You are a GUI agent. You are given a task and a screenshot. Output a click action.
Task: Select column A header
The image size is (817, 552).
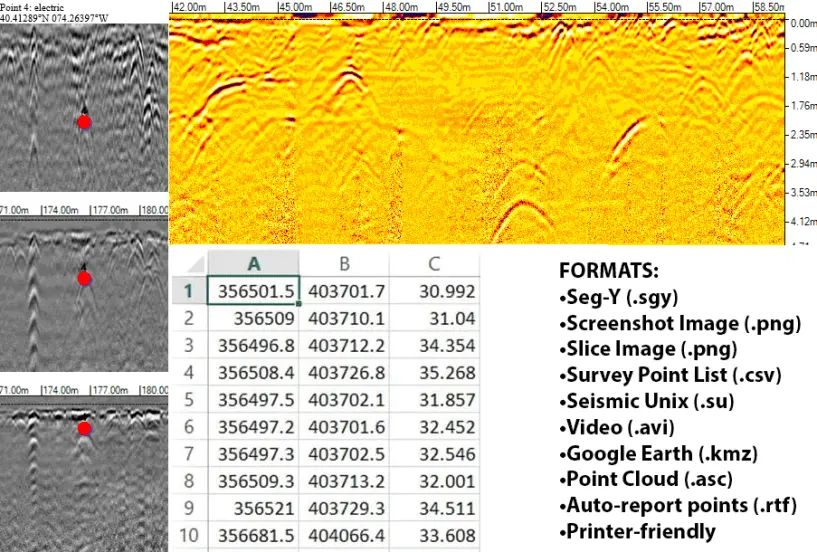point(254,264)
